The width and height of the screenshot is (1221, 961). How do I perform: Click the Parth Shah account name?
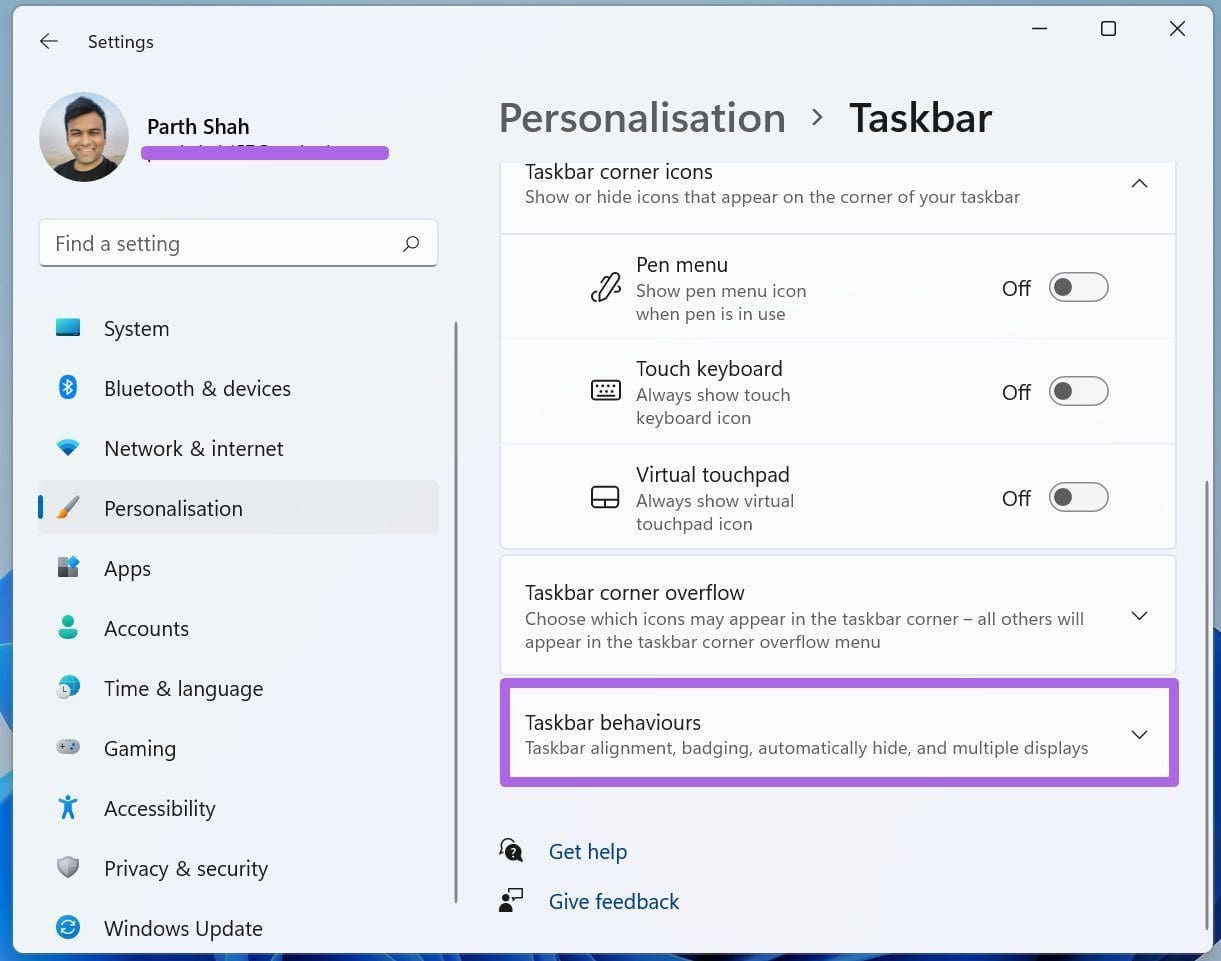pos(198,126)
